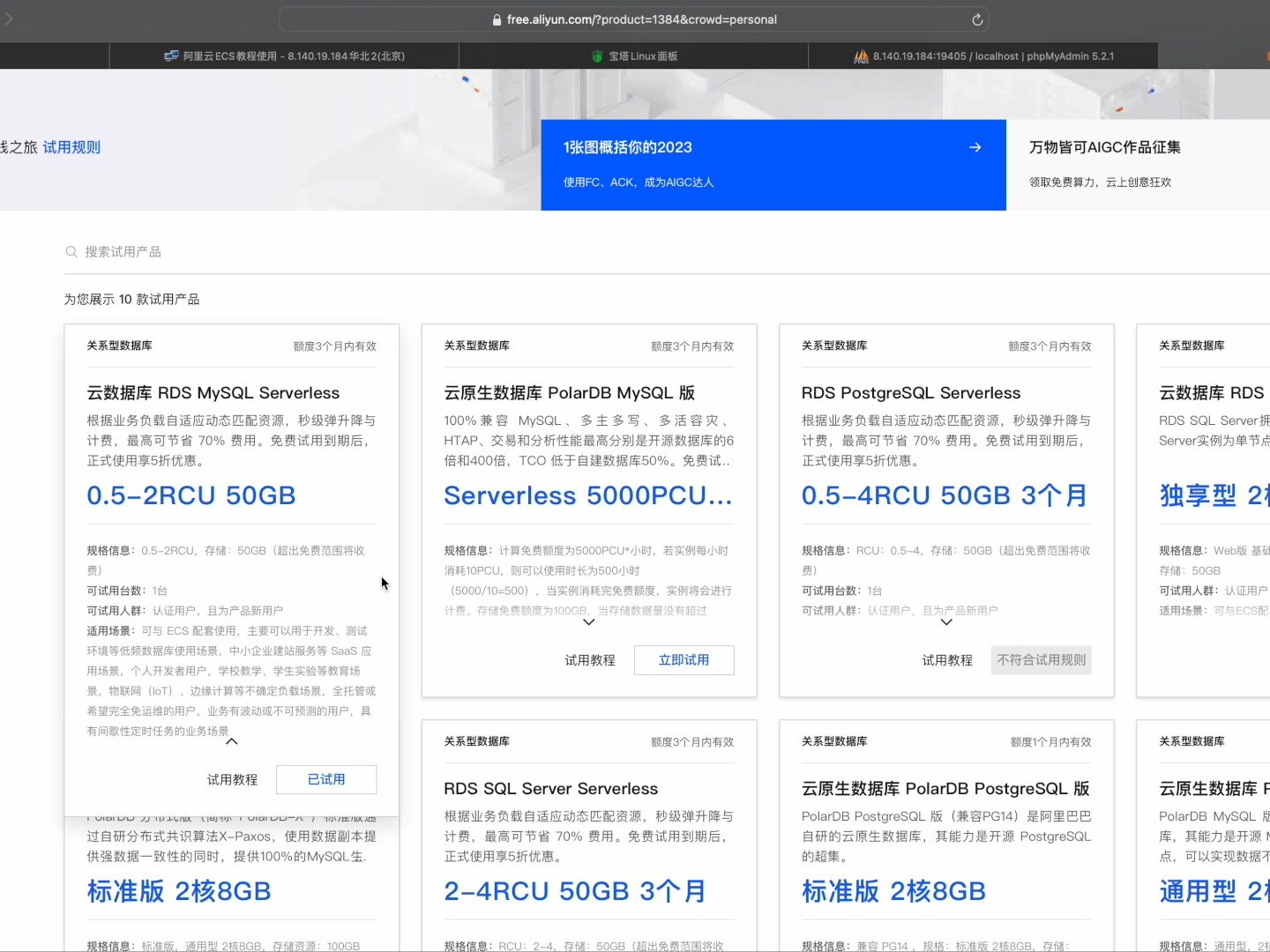The height and width of the screenshot is (952, 1270).
Task: Open 试用教程 for RDS PostgreSQL Serverless
Action: (x=947, y=660)
